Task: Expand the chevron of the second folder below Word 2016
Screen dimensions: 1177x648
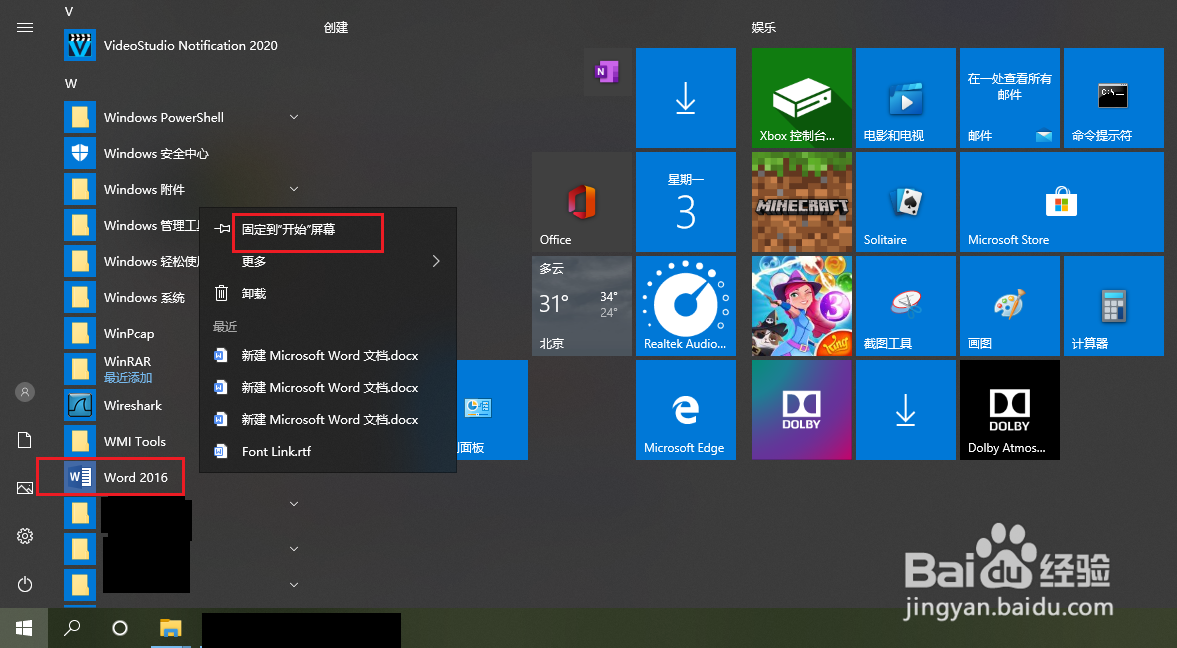Action: 294,549
